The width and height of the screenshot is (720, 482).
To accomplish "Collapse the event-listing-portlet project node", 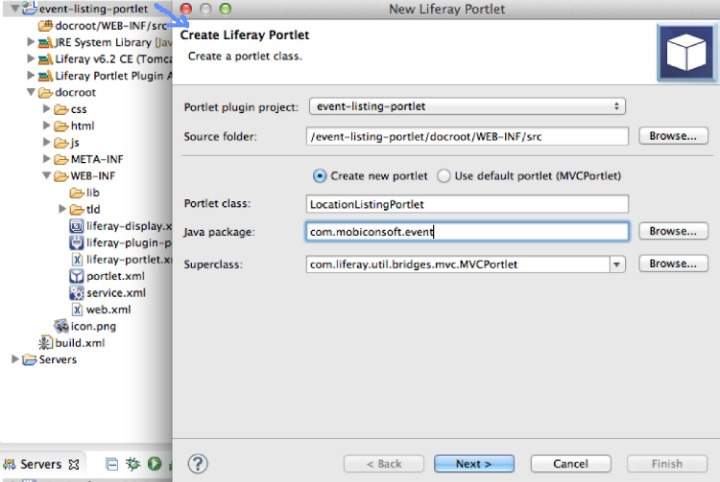I will (x=15, y=8).
